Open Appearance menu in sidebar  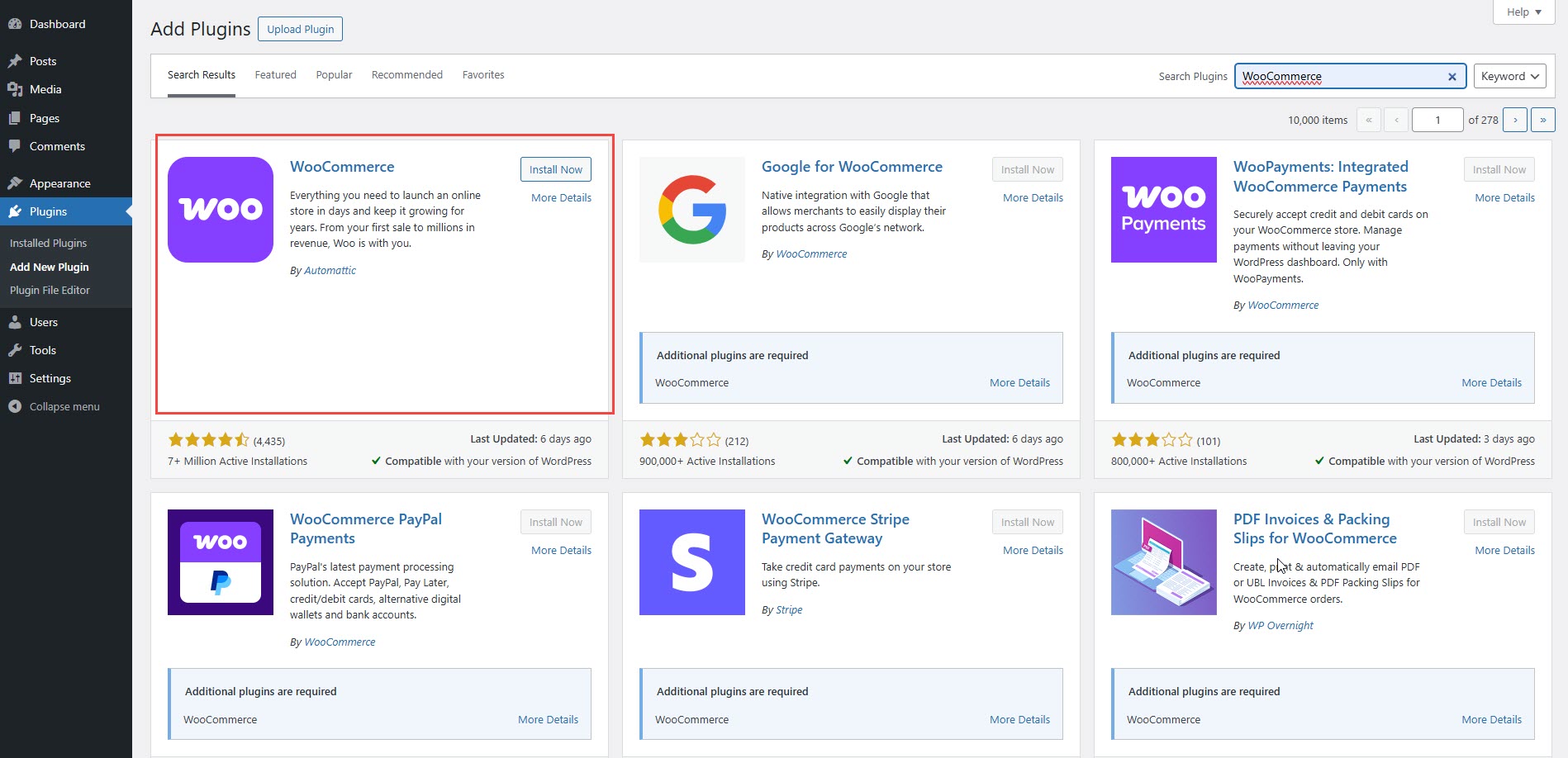[x=59, y=183]
